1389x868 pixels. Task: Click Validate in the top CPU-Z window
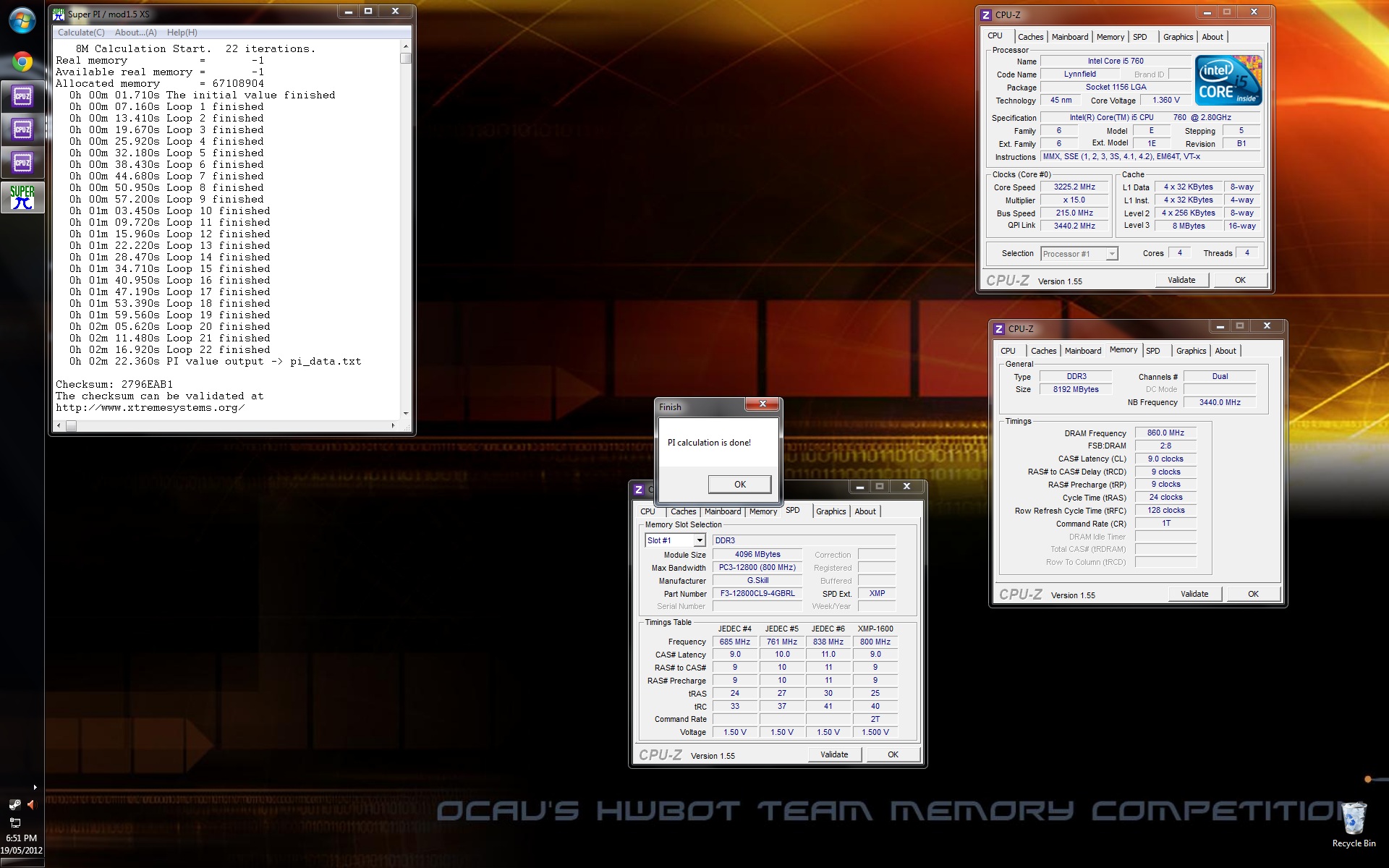1181,280
